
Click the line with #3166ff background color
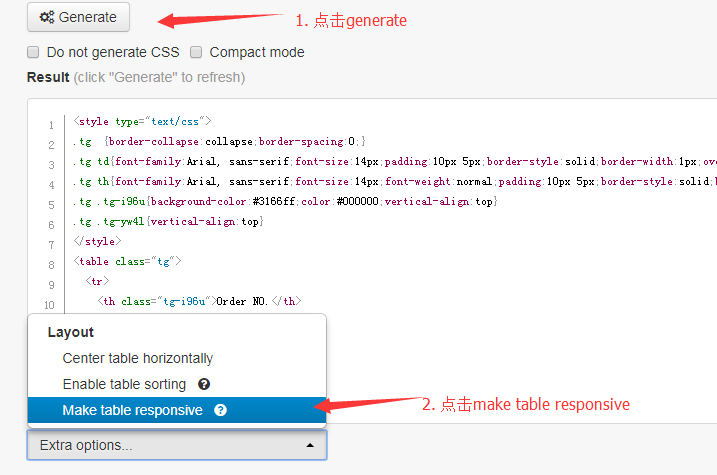click(285, 202)
